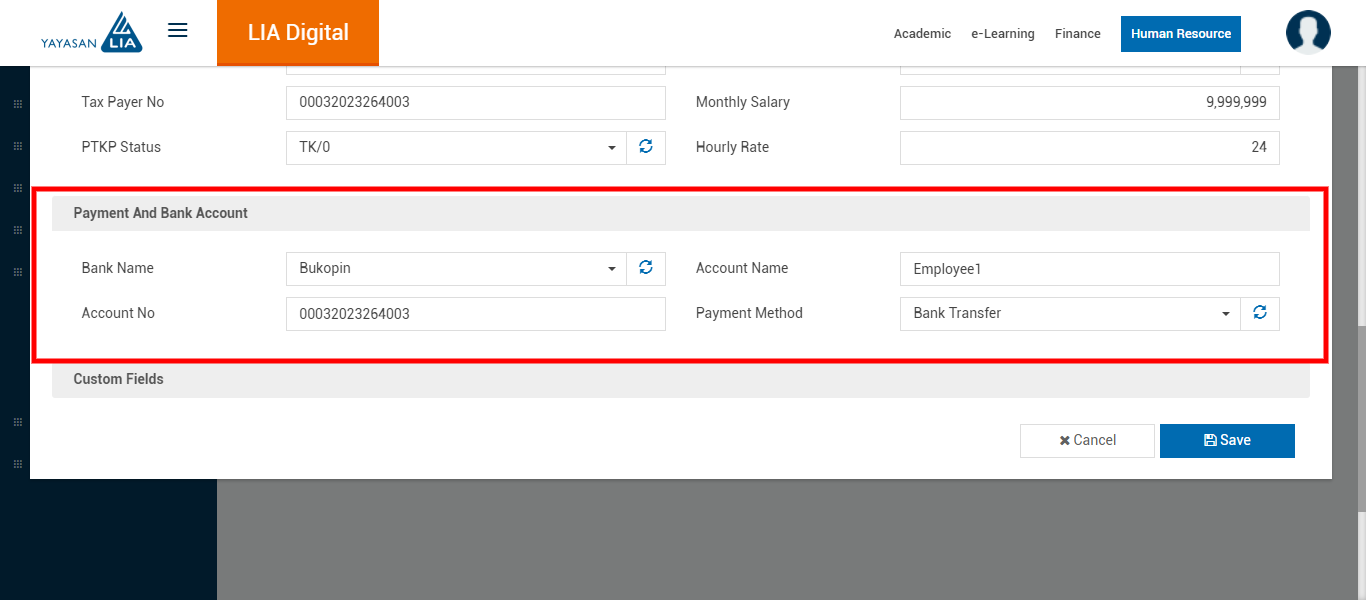The height and width of the screenshot is (600, 1366).
Task: Edit the Account Name field
Action: click(1089, 268)
